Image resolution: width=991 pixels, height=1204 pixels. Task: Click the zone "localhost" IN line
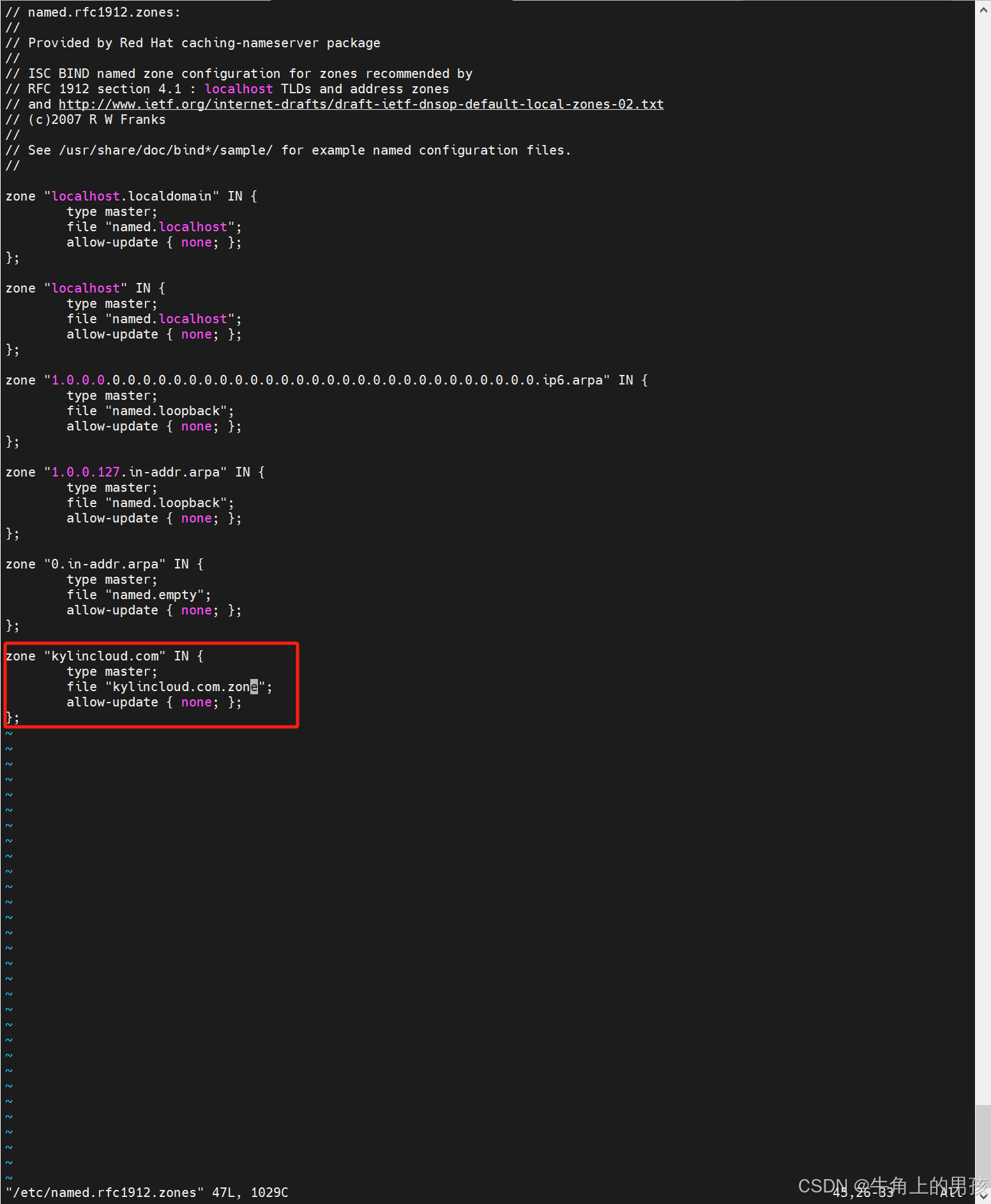(86, 288)
